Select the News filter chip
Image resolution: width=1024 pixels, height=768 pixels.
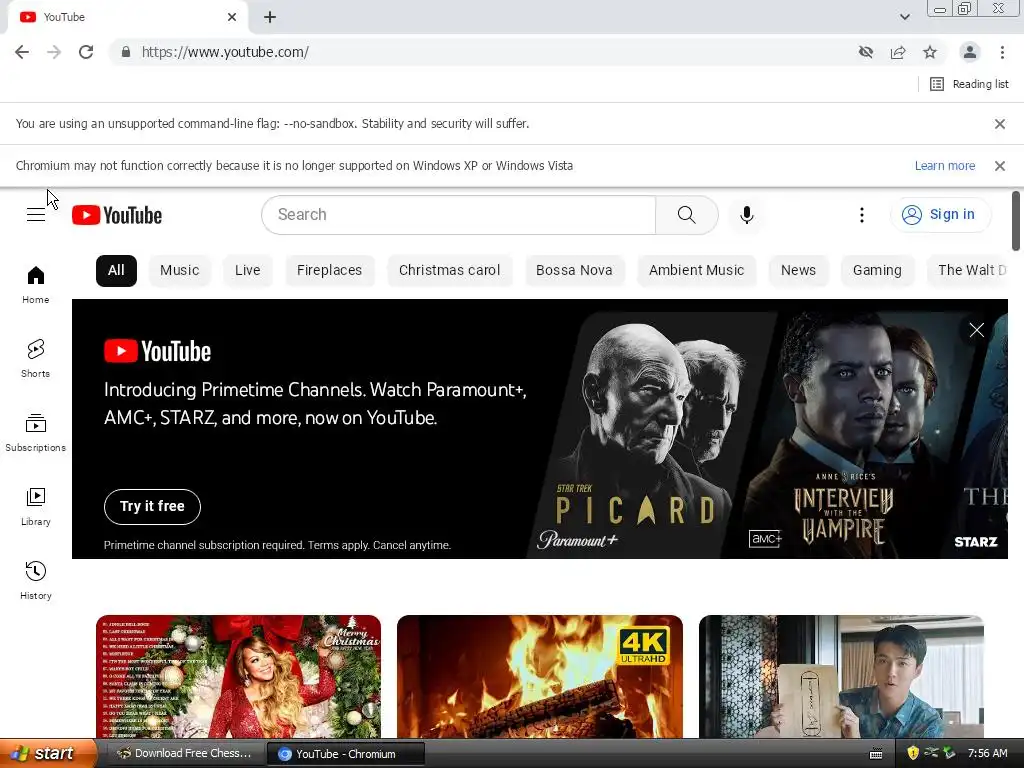(x=798, y=270)
